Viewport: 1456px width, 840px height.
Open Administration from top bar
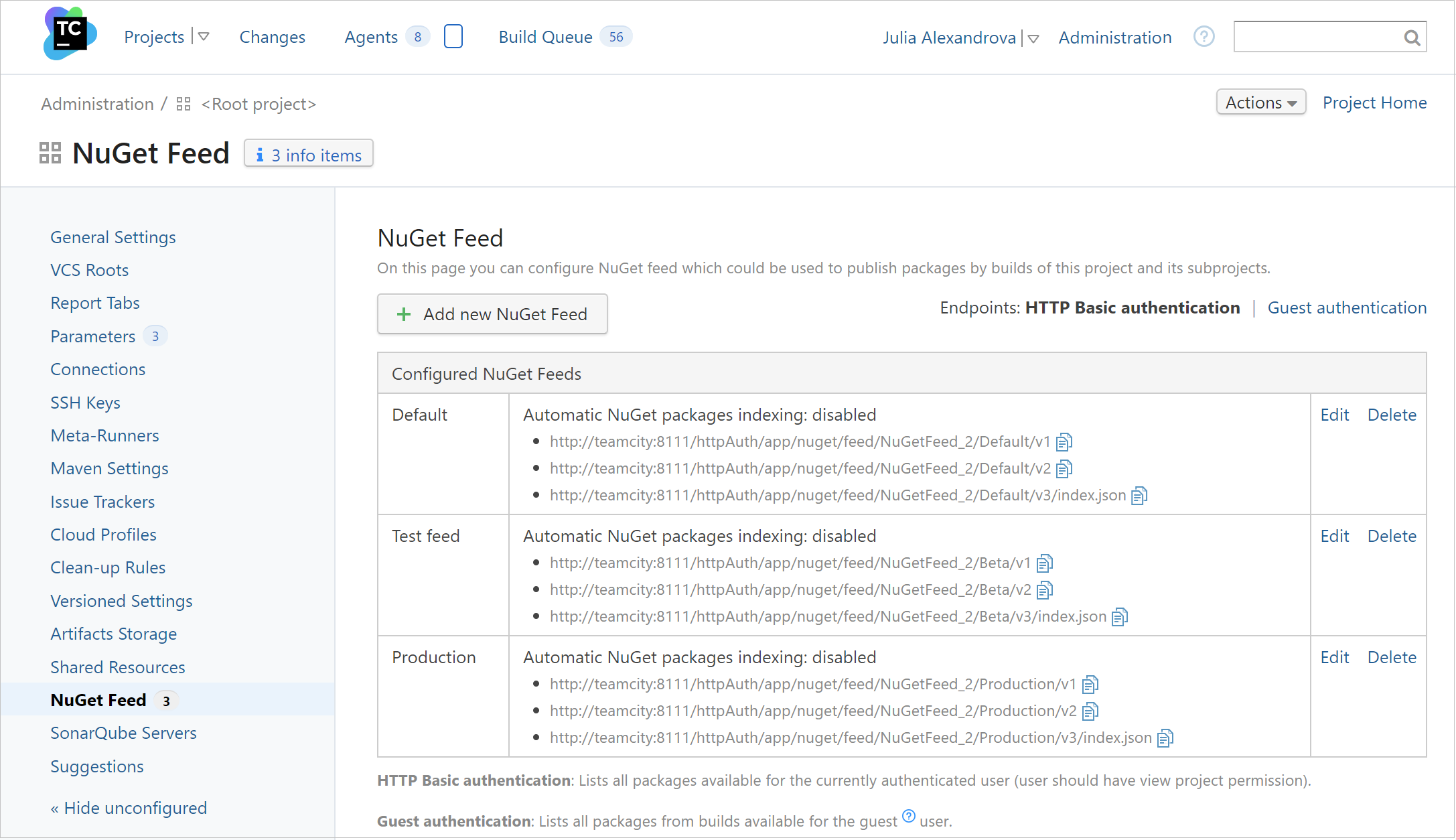(1115, 38)
